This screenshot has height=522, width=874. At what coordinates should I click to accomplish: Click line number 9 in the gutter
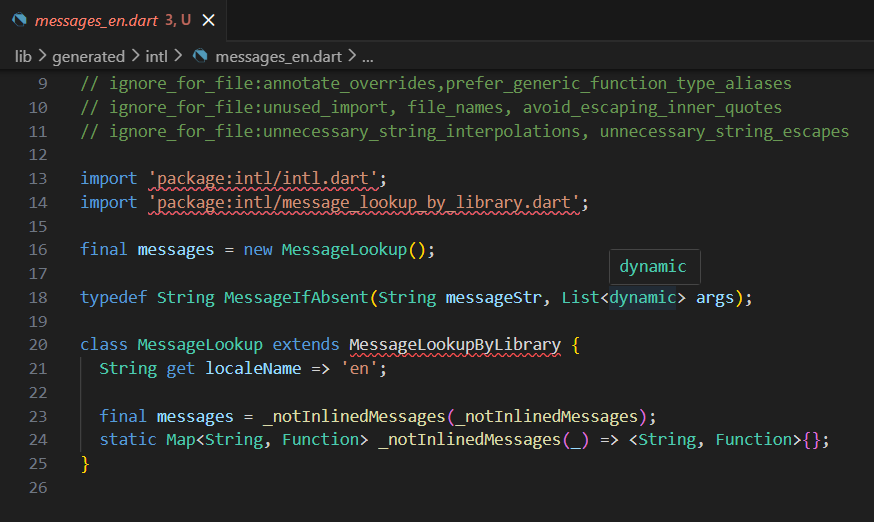click(x=43, y=84)
